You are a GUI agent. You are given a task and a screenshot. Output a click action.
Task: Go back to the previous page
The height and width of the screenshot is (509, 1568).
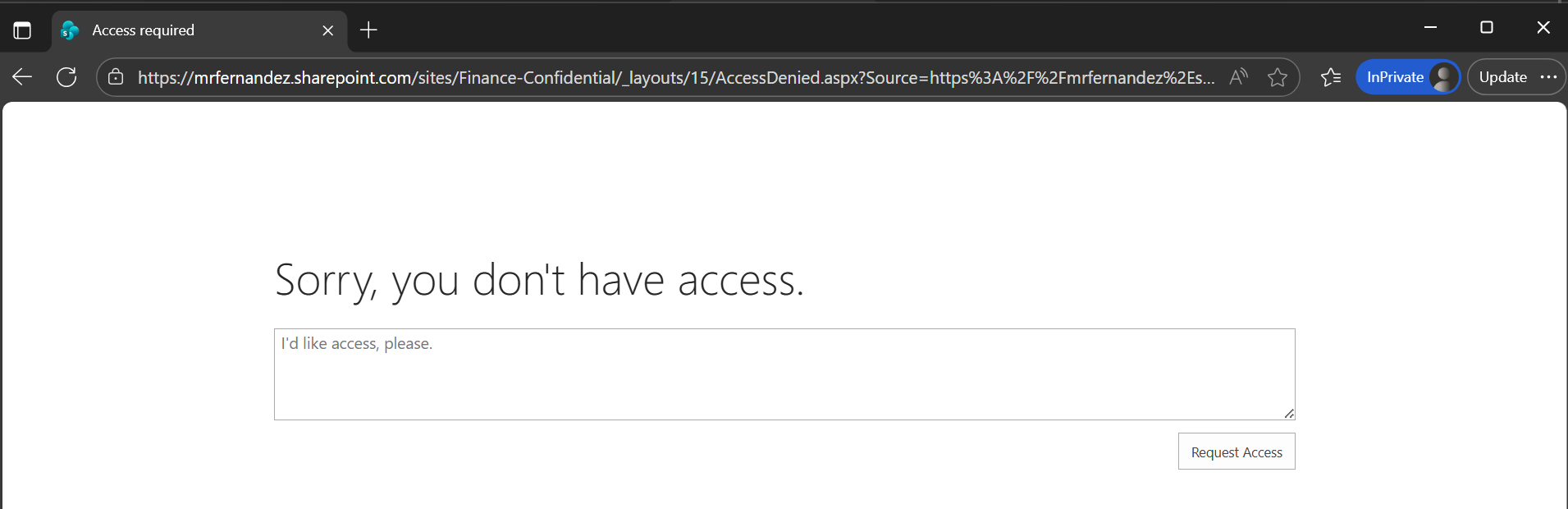click(x=22, y=77)
